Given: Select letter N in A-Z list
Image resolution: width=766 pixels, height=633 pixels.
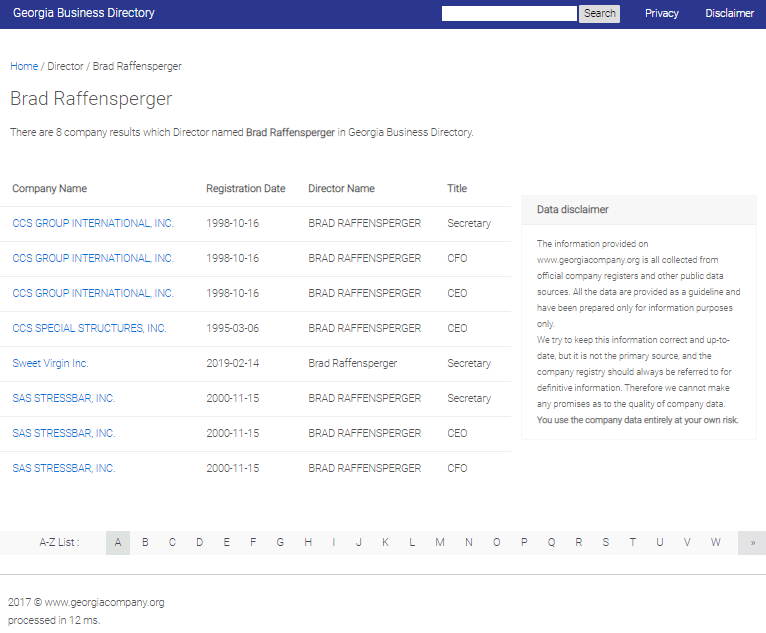Looking at the screenshot, I should (x=469, y=543).
